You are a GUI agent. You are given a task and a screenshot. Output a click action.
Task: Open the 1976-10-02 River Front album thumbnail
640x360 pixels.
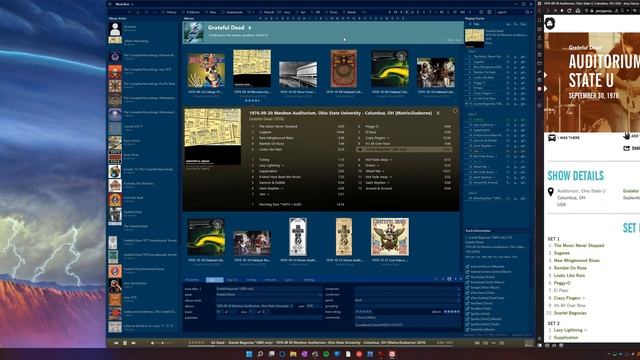(x=298, y=75)
